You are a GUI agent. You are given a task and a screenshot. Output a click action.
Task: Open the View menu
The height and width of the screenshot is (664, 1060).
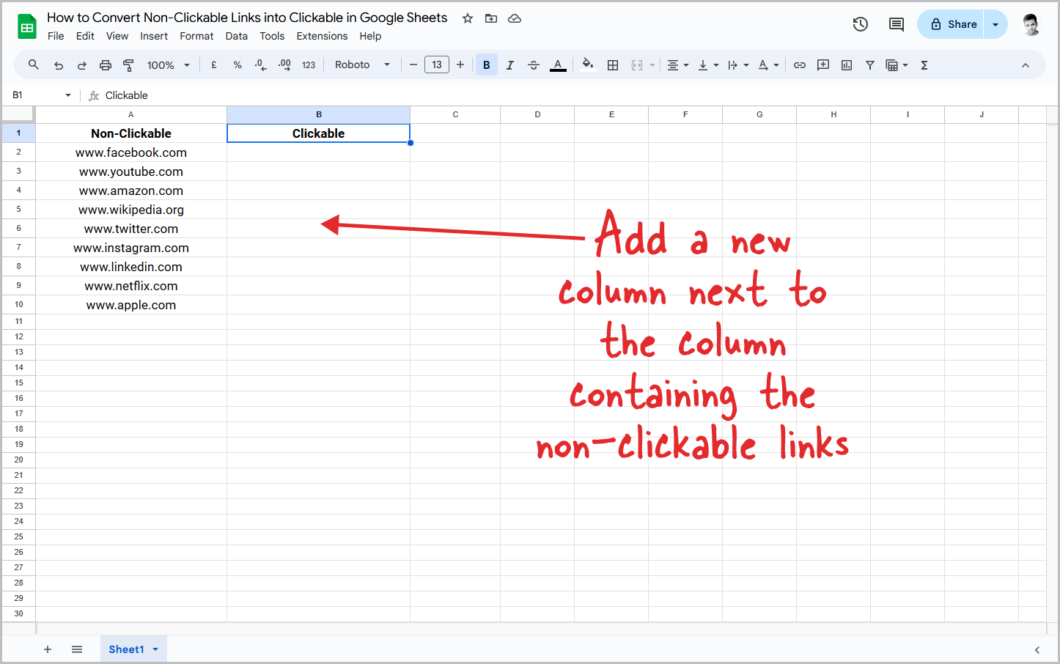point(117,36)
